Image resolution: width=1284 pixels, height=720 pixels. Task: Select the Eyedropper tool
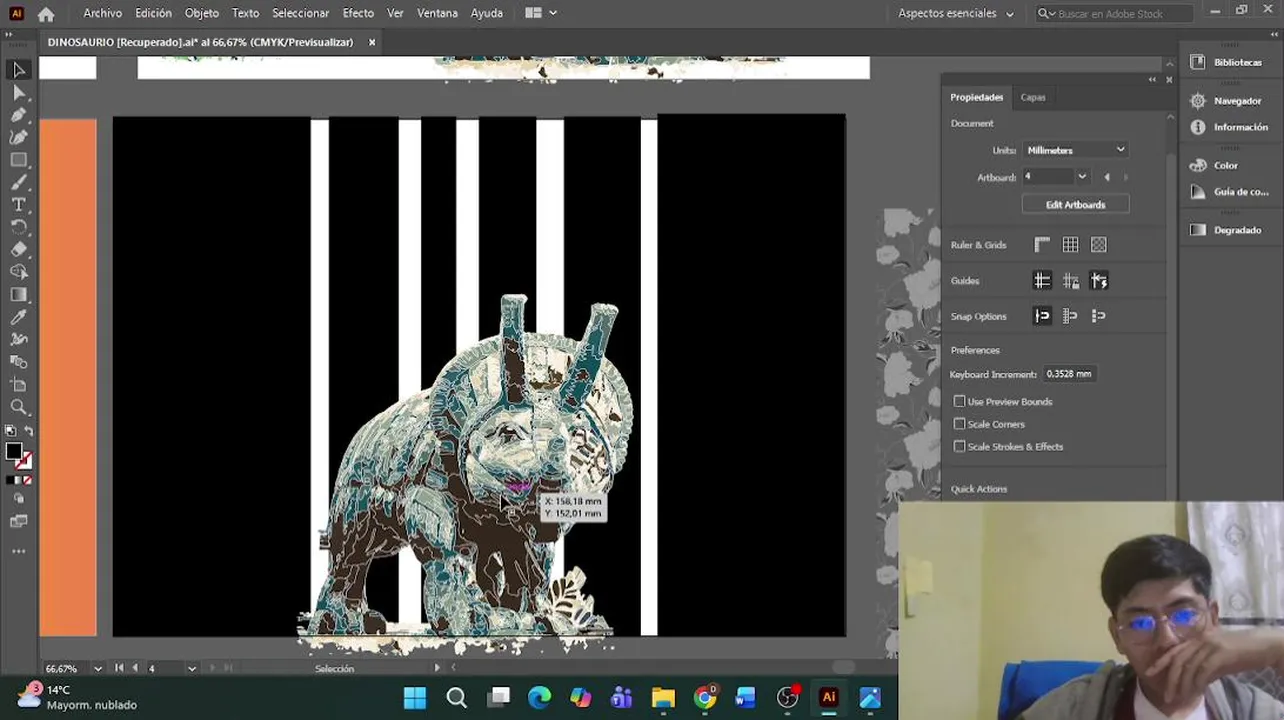18,317
